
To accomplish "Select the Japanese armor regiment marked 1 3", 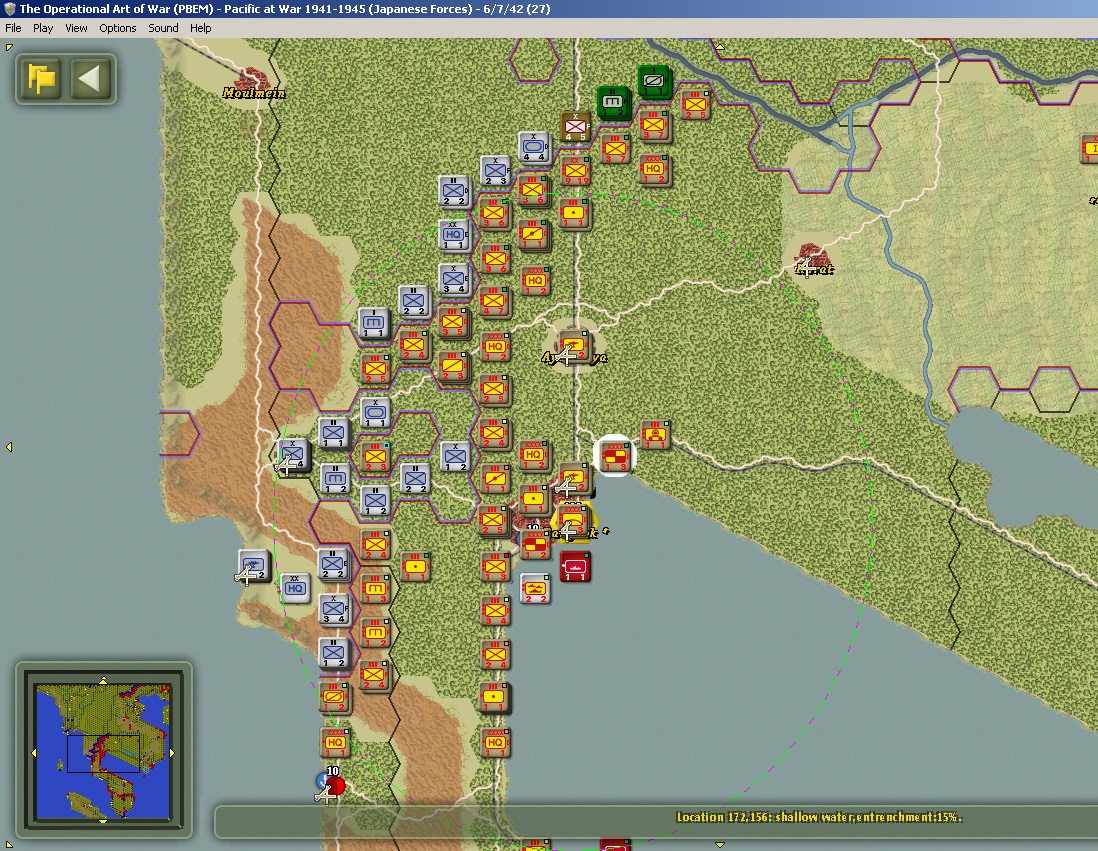I will [x=375, y=588].
